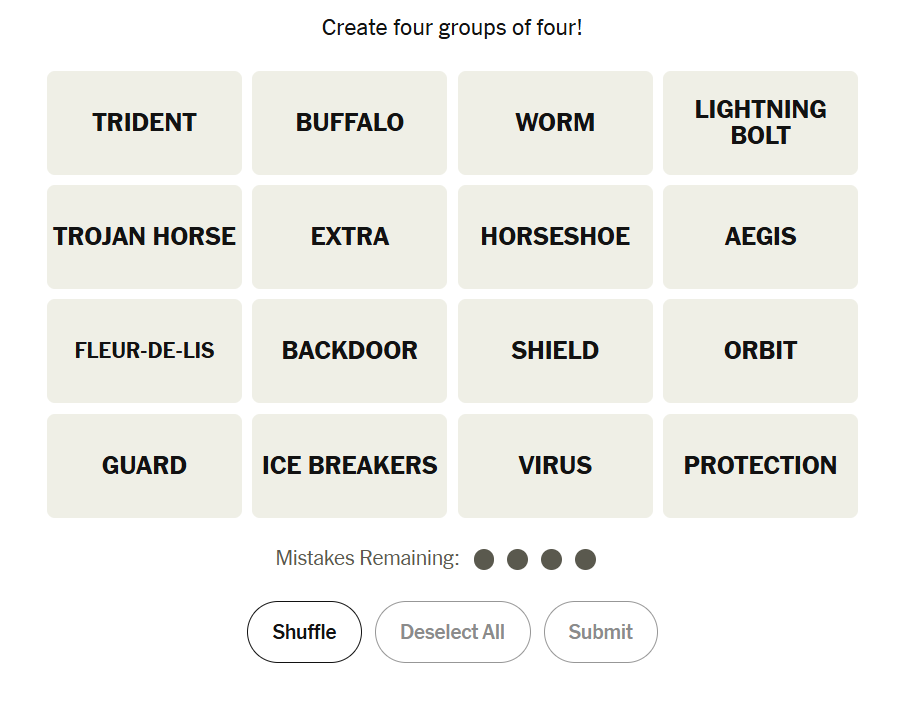The image size is (903, 707).
Task: Select the TRIDENT tile
Action: coord(144,123)
